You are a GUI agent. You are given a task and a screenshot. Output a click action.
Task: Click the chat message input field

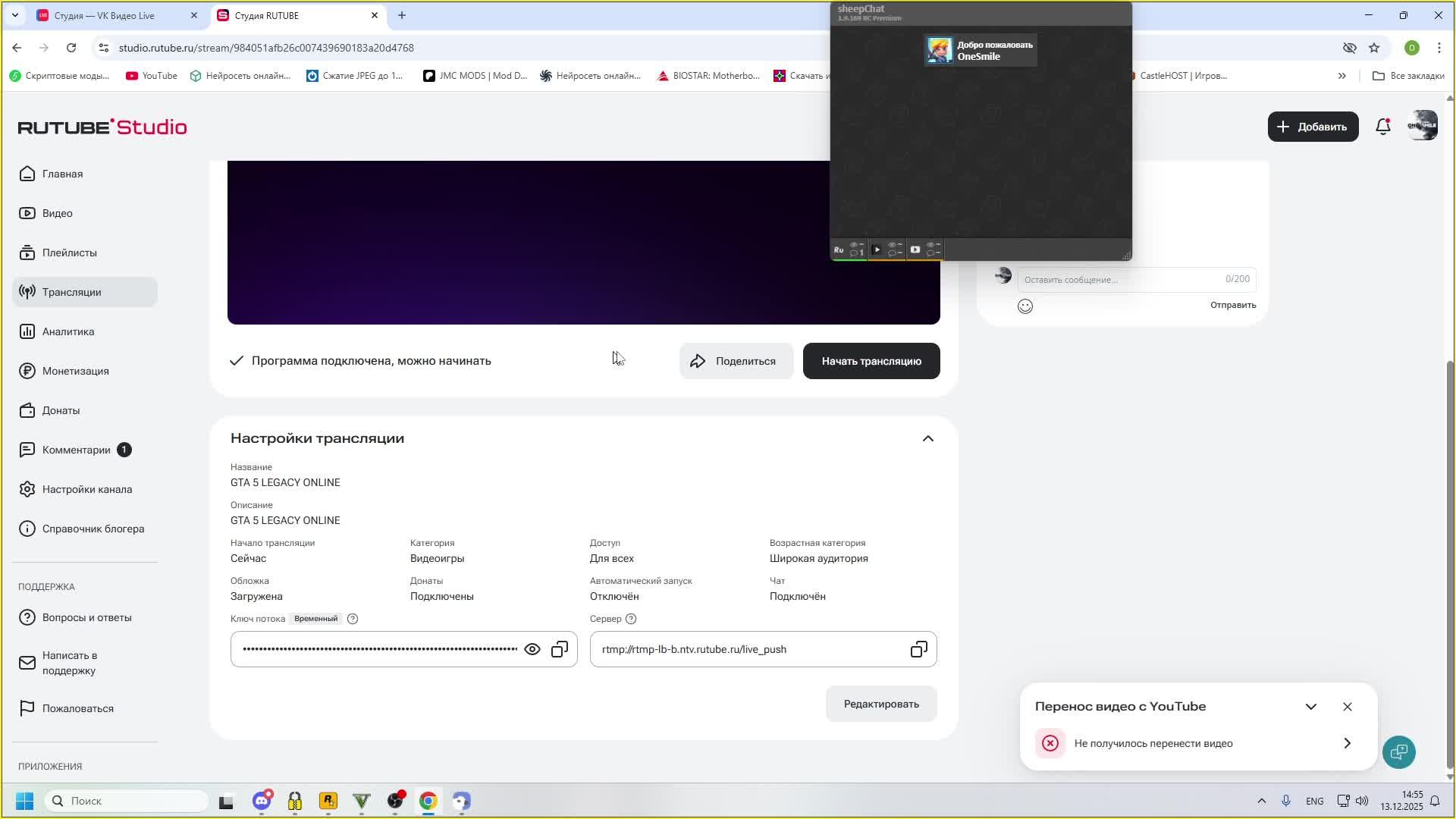click(x=1122, y=280)
